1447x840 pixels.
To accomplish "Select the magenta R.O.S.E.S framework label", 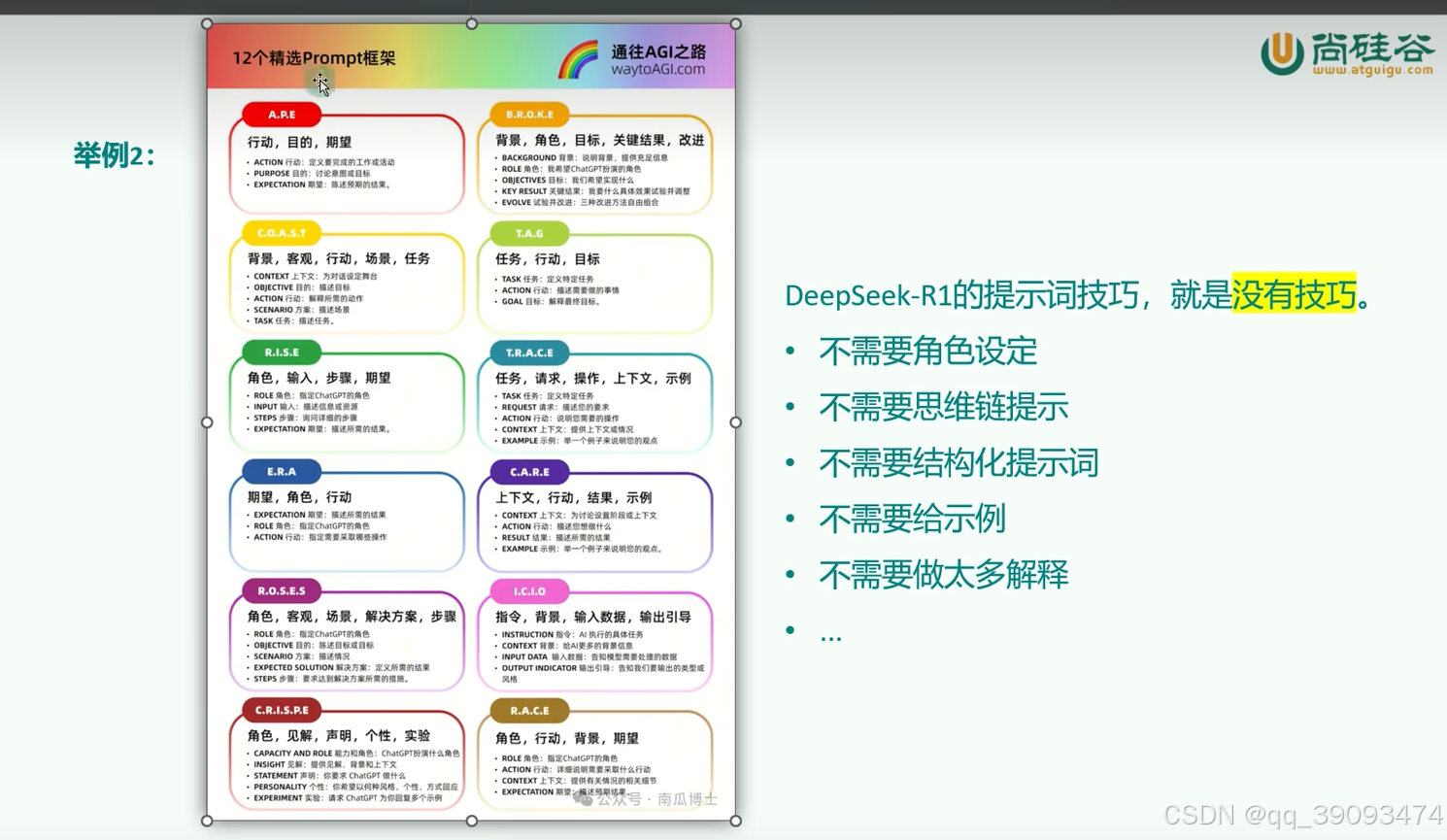I will [x=282, y=590].
